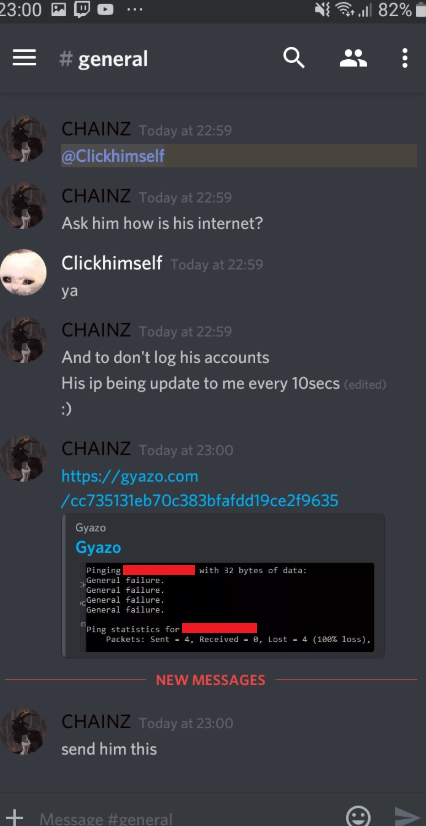Image resolution: width=426 pixels, height=826 pixels.
Task: Open the ping failure screenshot thumbnail
Action: point(230,607)
